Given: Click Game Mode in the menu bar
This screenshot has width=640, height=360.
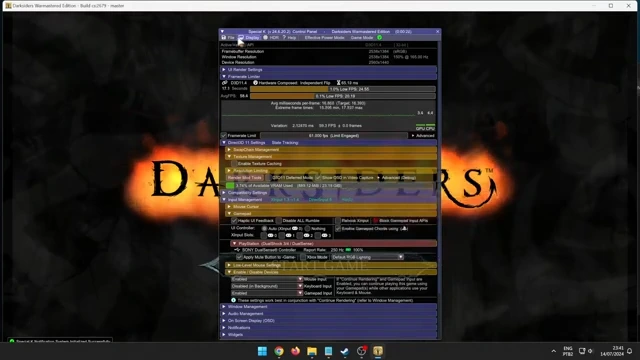Looking at the screenshot, I should pos(362,38).
